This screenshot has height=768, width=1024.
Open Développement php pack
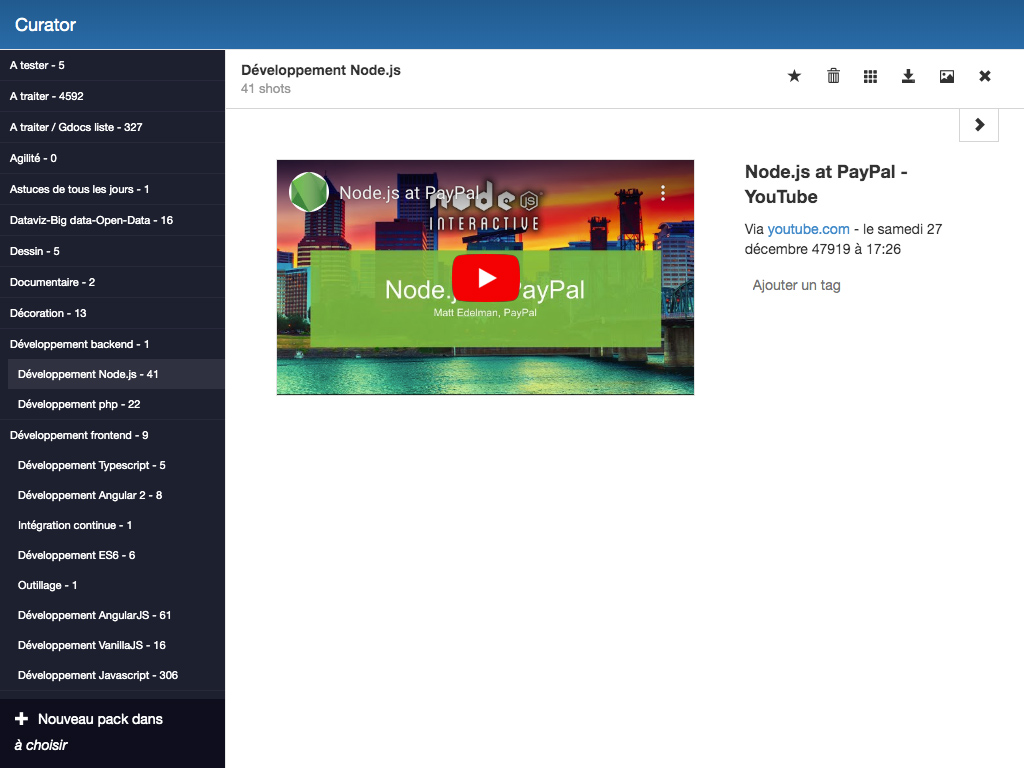[79, 404]
